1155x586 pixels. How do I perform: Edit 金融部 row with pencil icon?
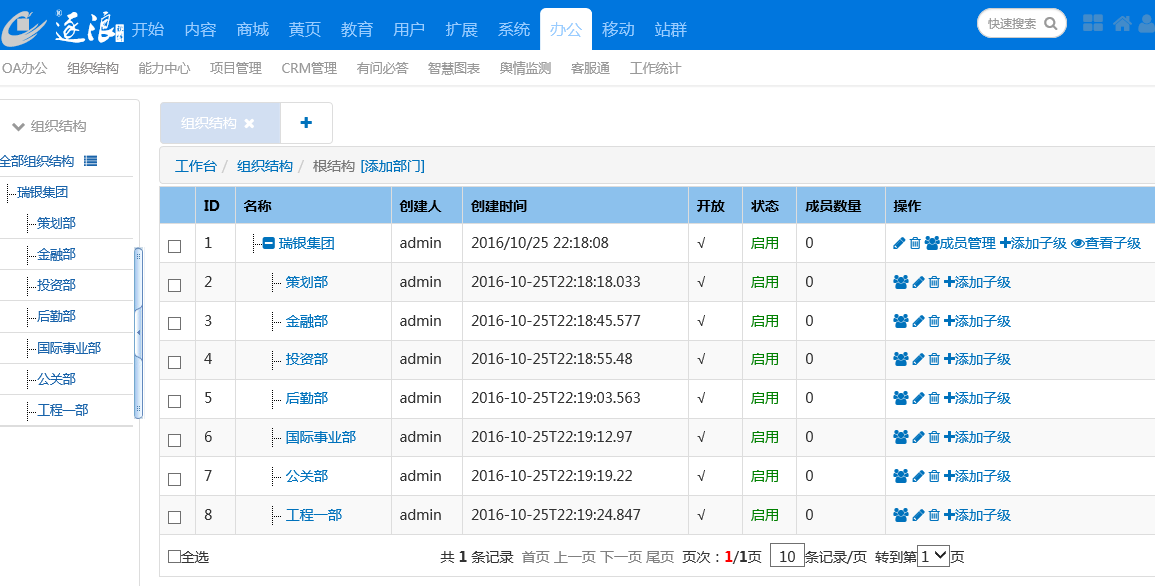click(x=918, y=321)
